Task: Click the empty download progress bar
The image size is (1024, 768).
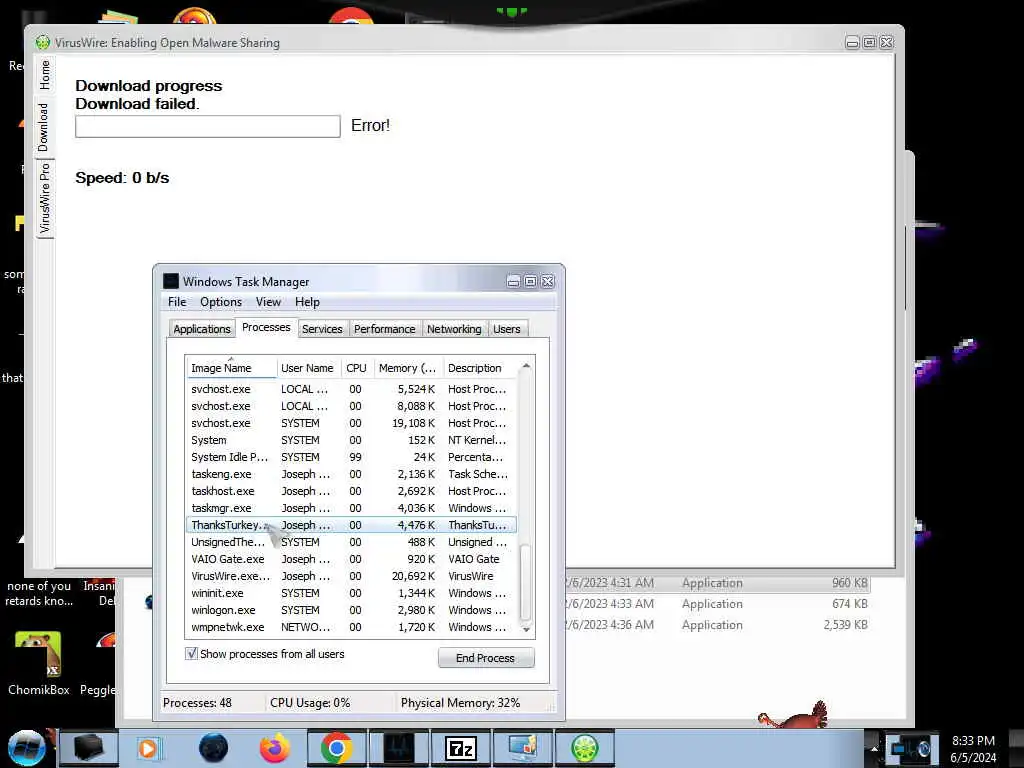Action: click(208, 126)
